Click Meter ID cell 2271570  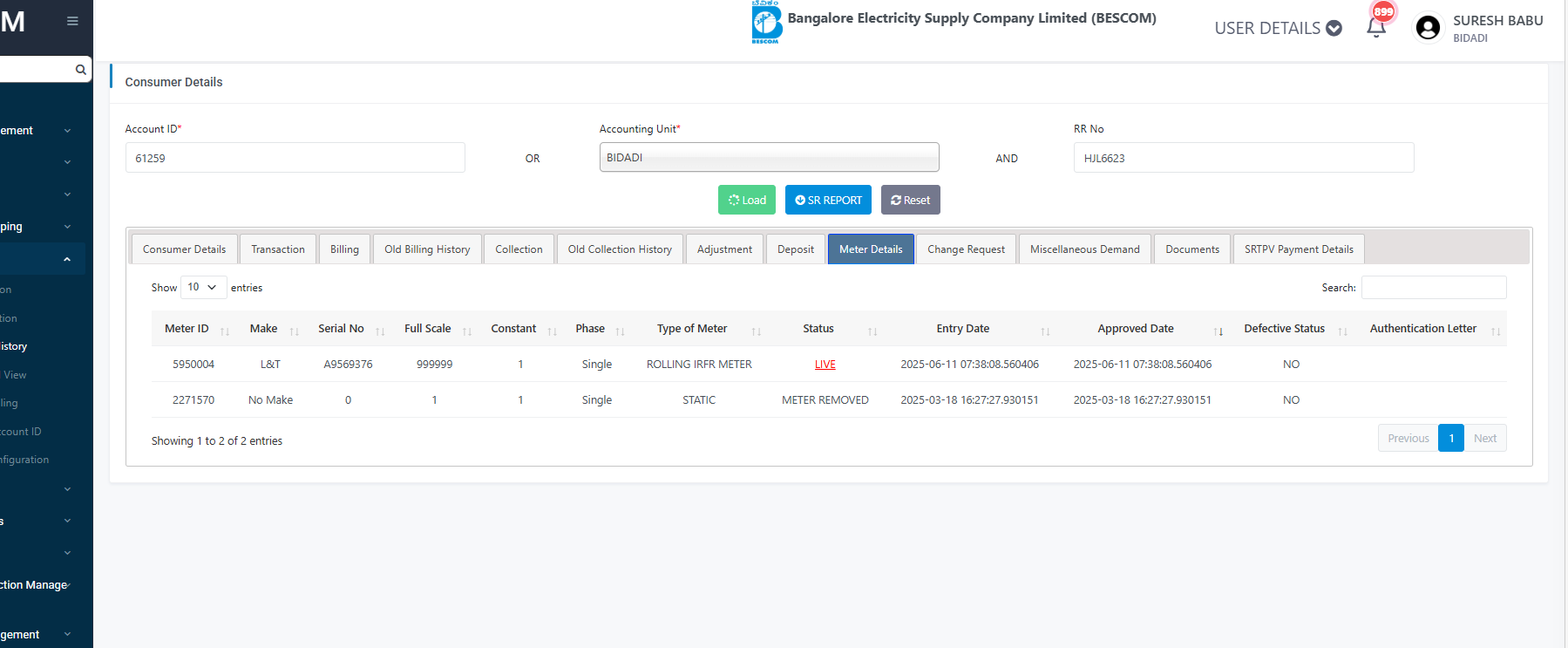coord(193,400)
